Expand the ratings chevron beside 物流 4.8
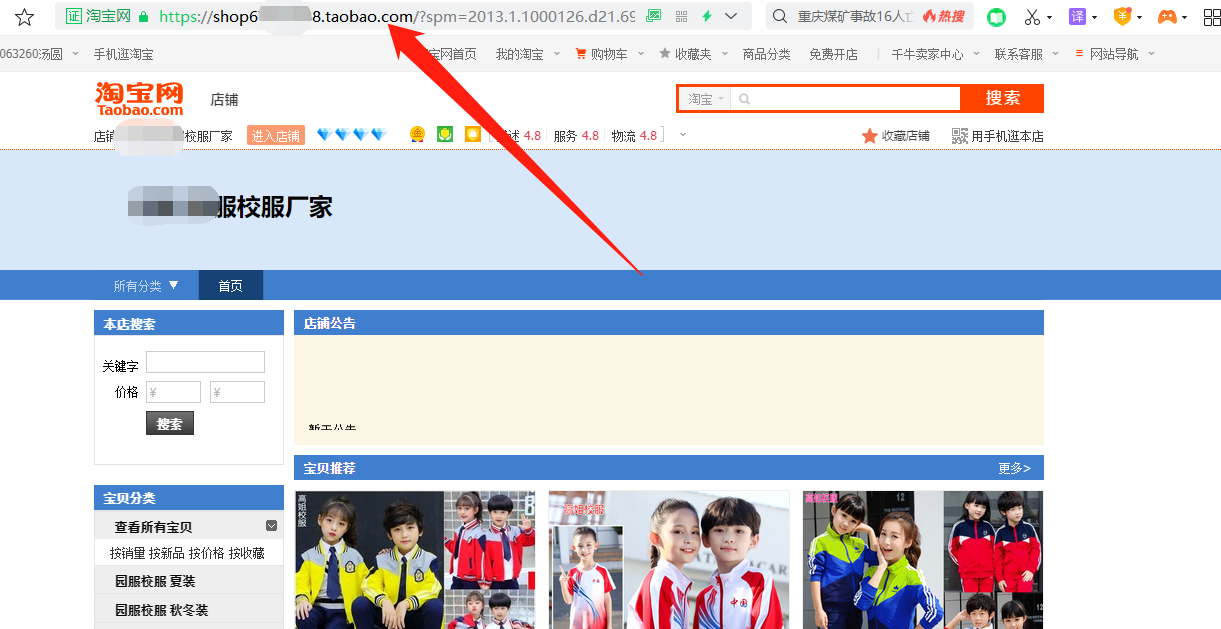1221x629 pixels. tap(682, 135)
